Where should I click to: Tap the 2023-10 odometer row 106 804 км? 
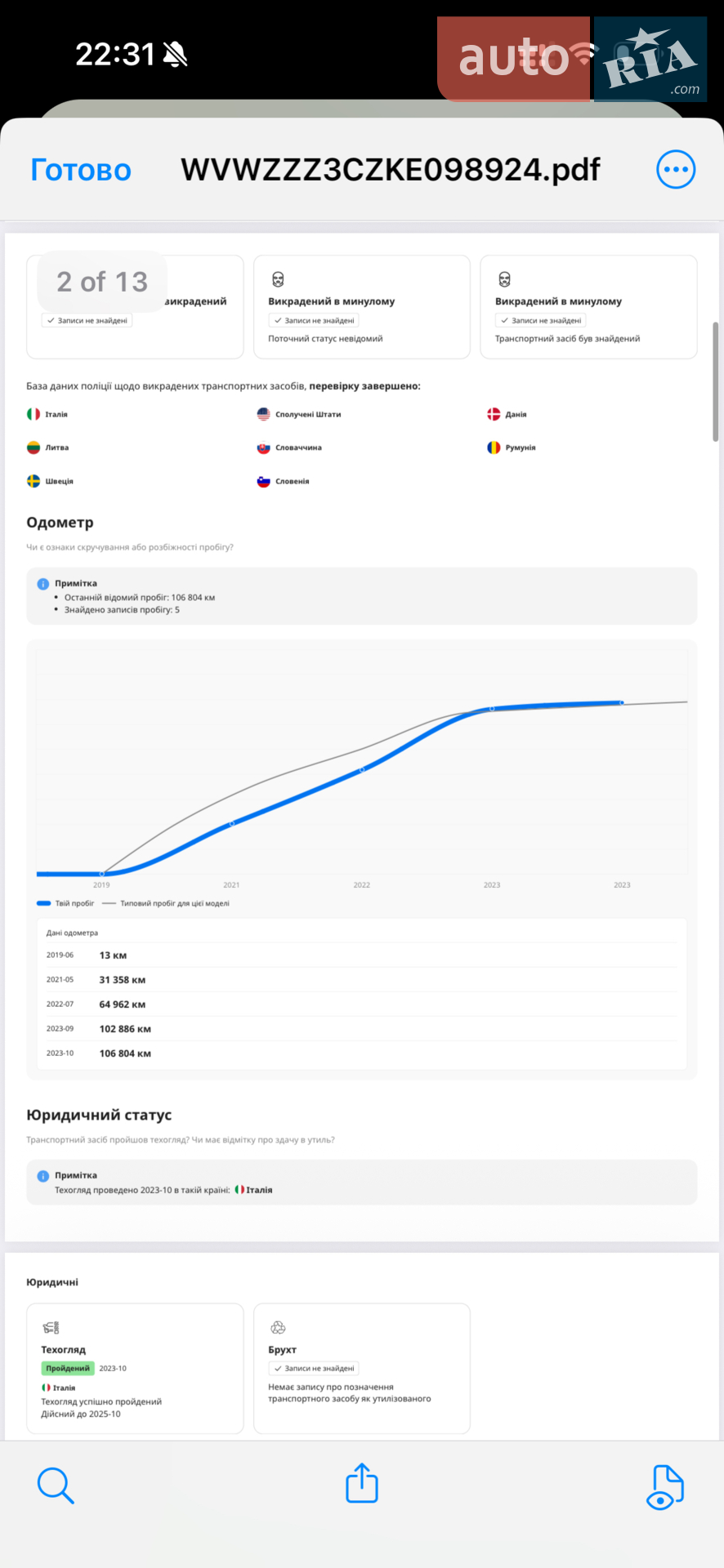click(x=361, y=1053)
